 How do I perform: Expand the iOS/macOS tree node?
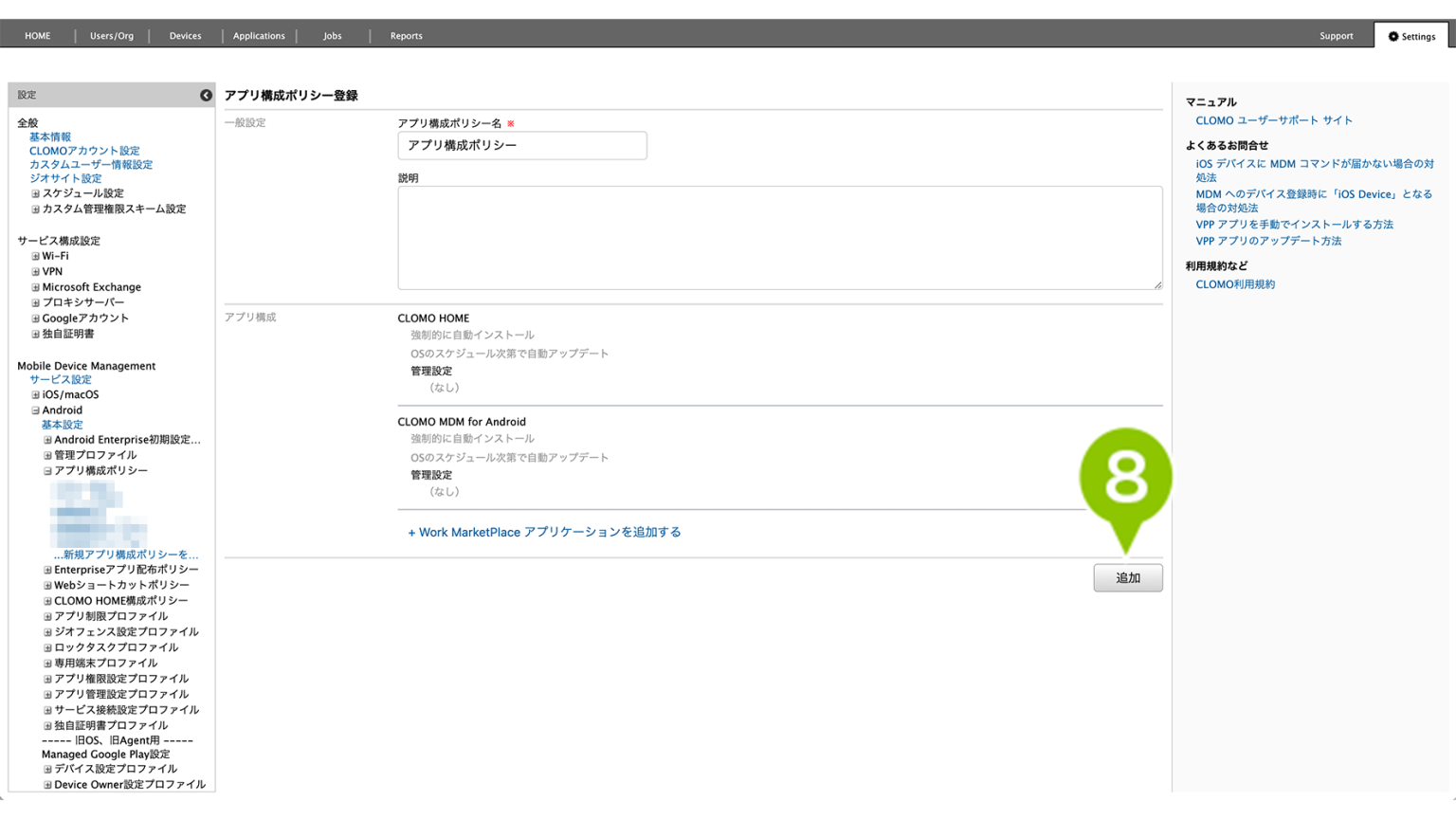tap(35, 395)
